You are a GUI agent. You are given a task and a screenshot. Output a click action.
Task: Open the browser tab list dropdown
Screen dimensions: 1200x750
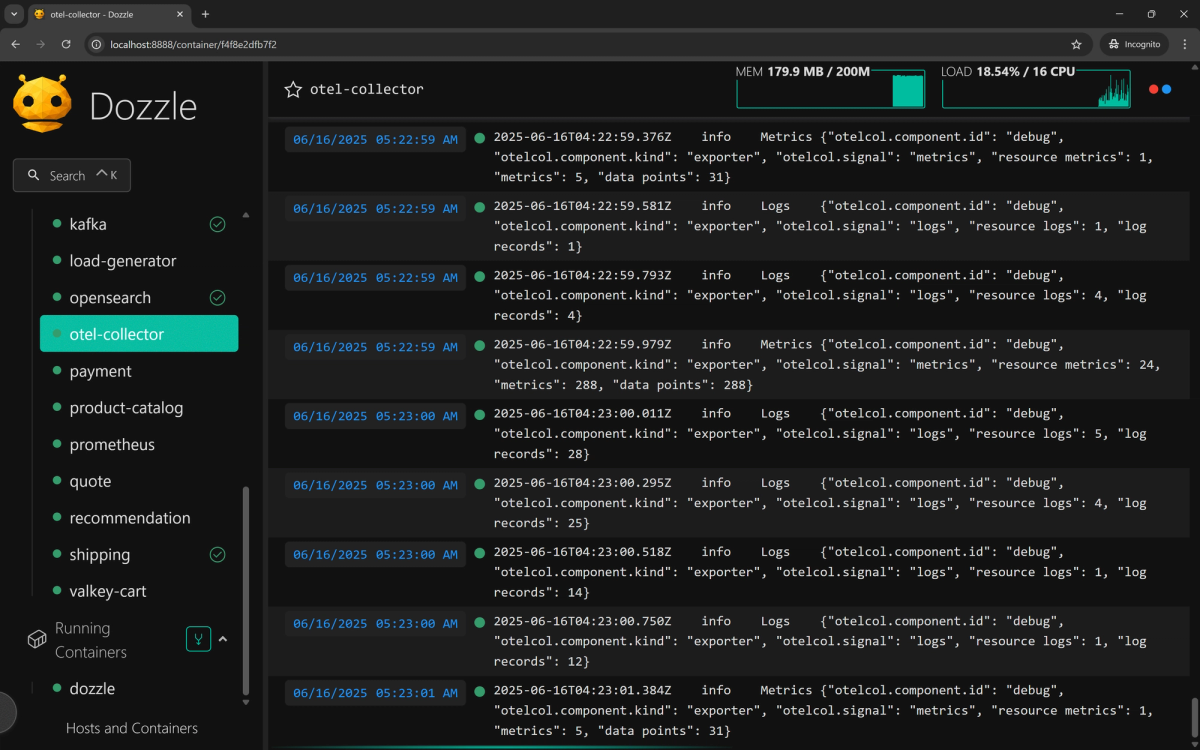point(14,14)
